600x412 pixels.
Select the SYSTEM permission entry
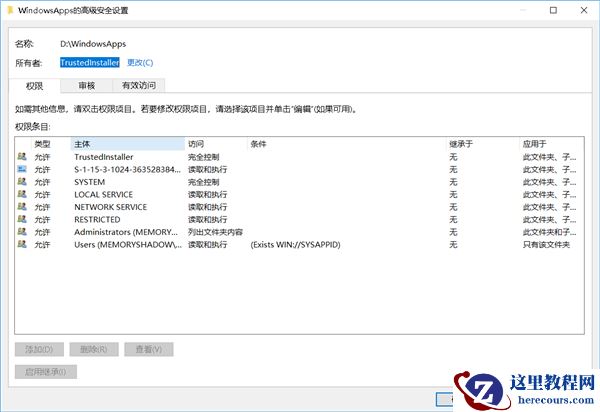click(x=299, y=182)
